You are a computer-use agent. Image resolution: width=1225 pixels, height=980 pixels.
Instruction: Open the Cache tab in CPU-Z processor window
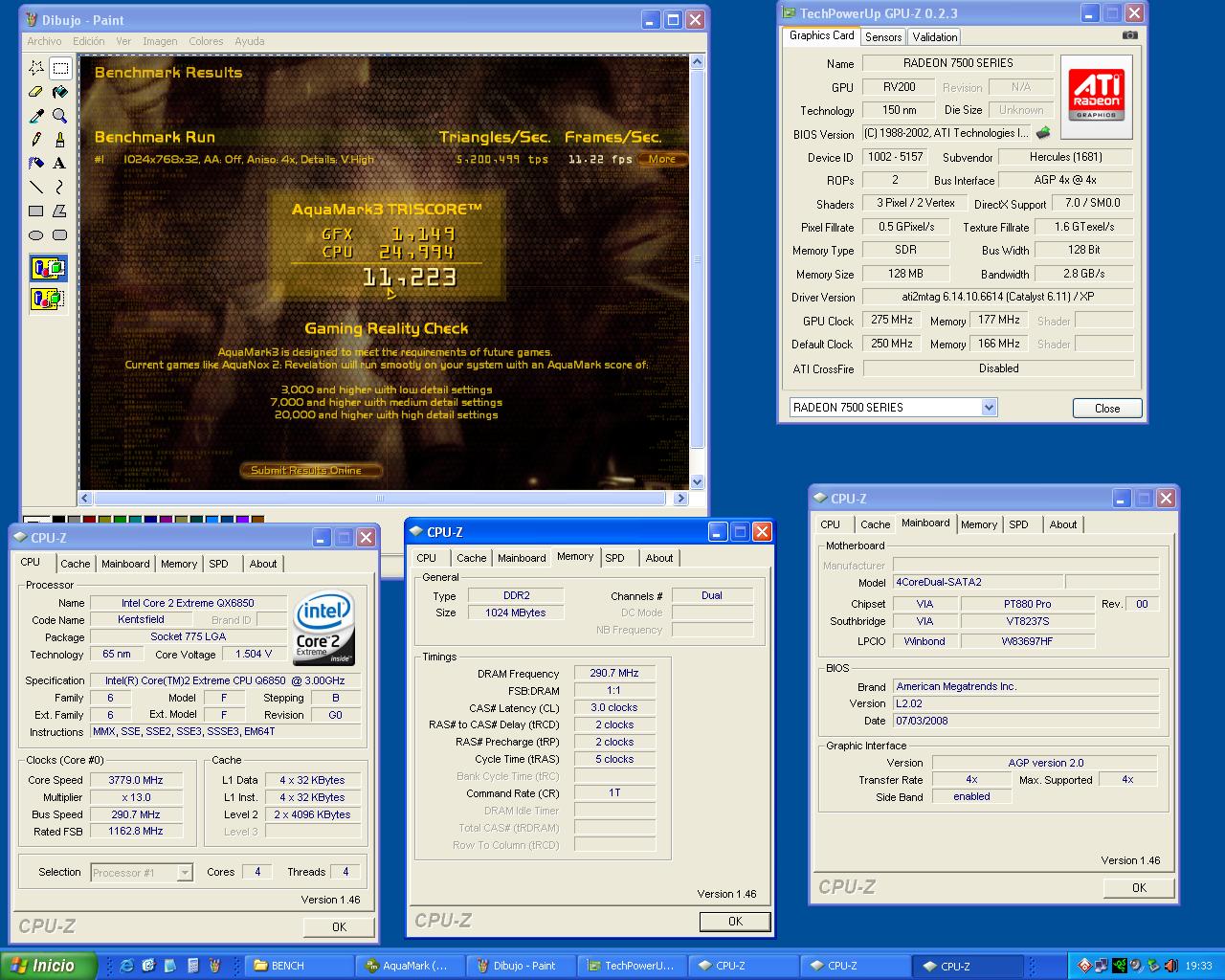76,564
